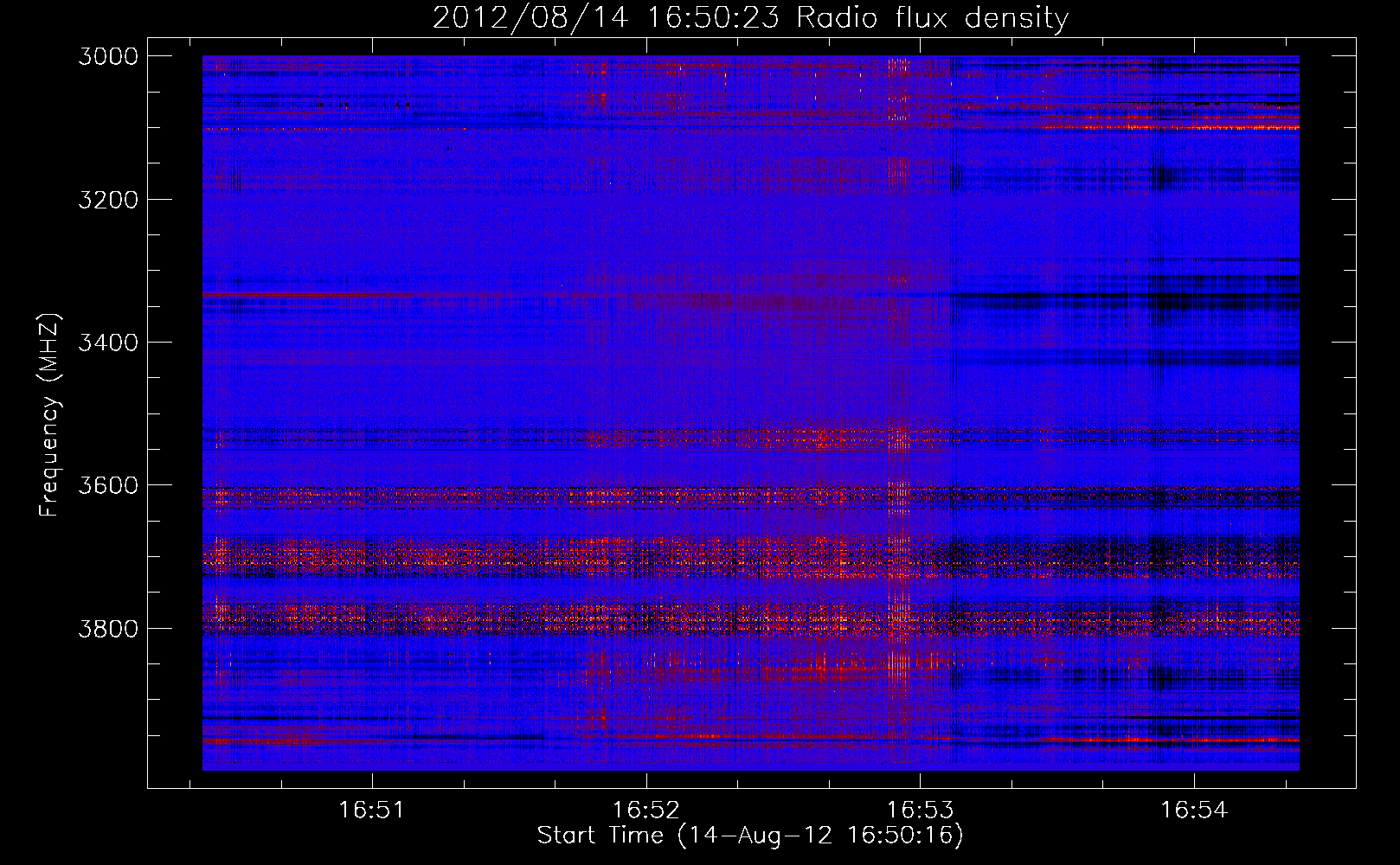
Task: Click the 3000 frequency axis label
Action: [x=108, y=56]
